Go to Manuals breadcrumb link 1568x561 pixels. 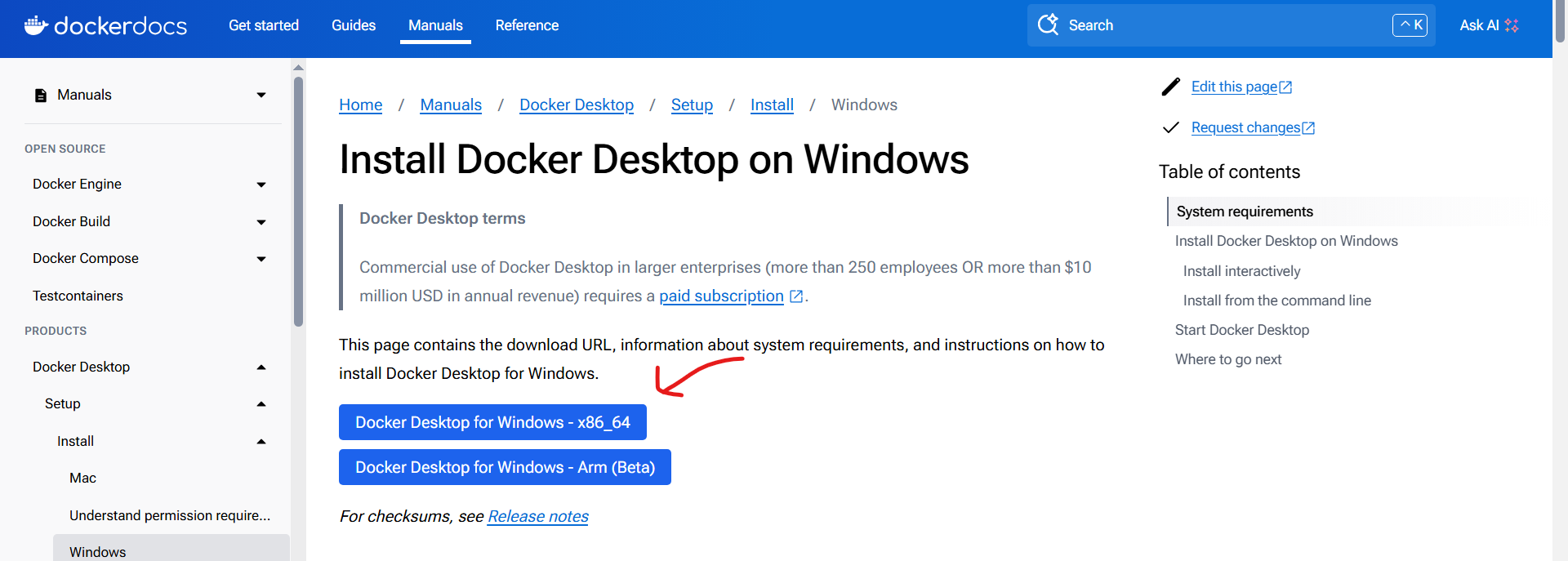tap(451, 105)
